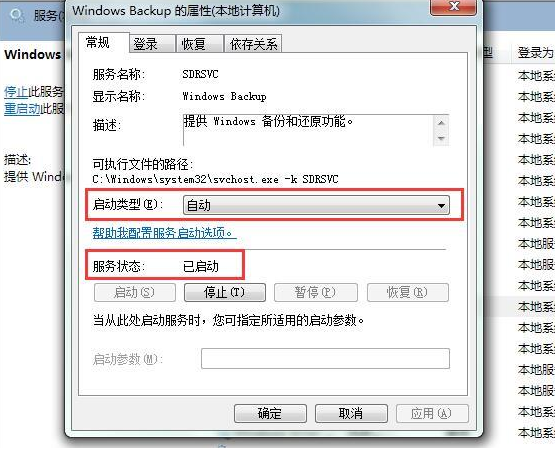Click the 取消 button
The height and width of the screenshot is (449, 556).
tap(351, 414)
